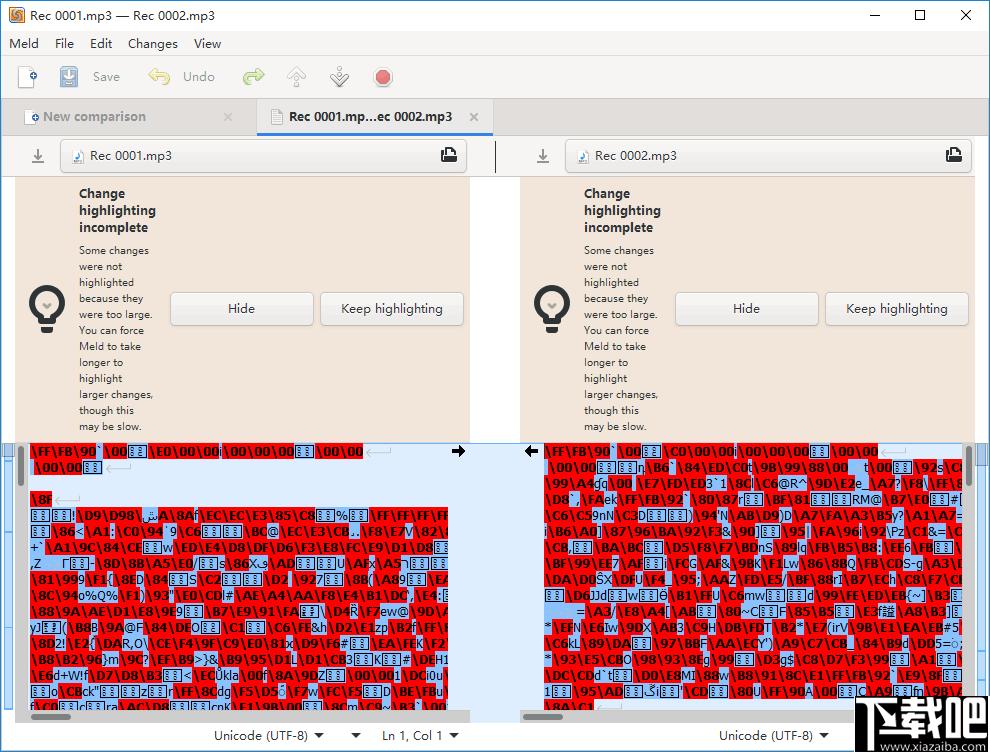Image resolution: width=990 pixels, height=752 pixels.
Task: Click inside the right diff text pane
Action: point(753,576)
